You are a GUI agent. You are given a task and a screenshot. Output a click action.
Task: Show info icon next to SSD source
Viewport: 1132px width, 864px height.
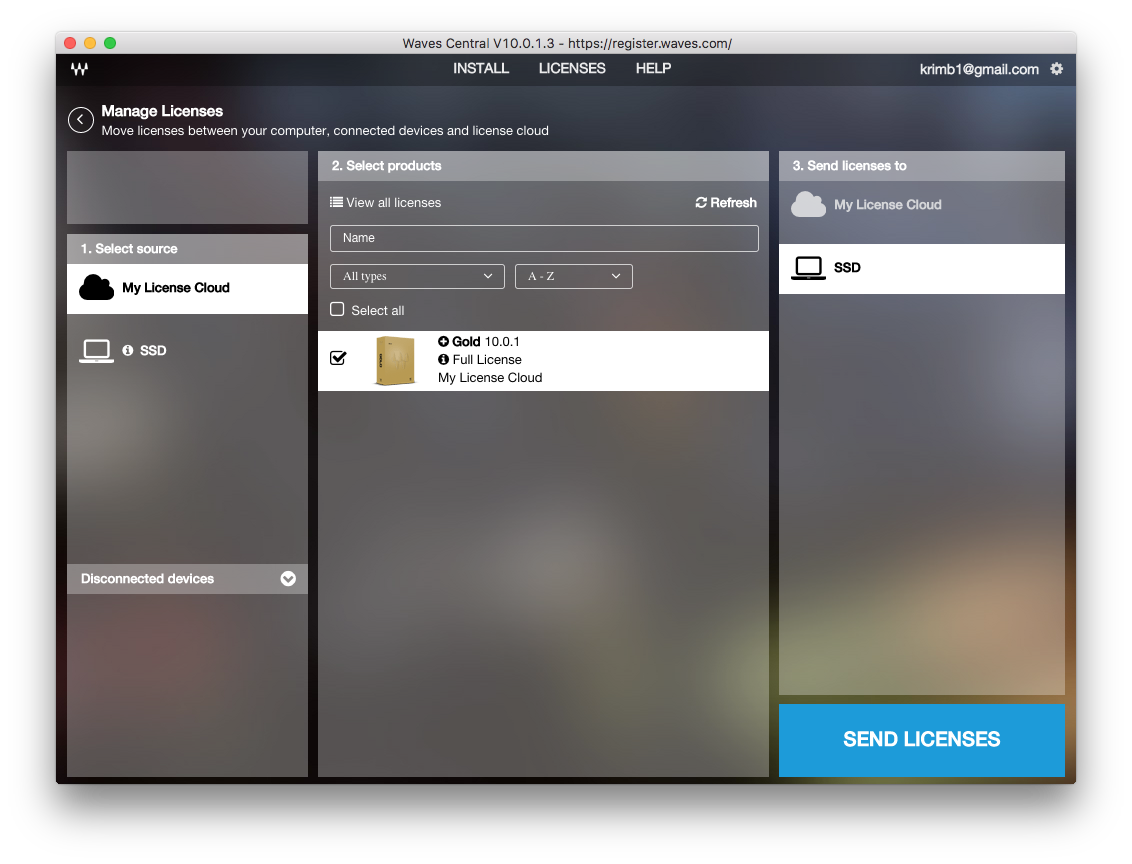tap(128, 350)
